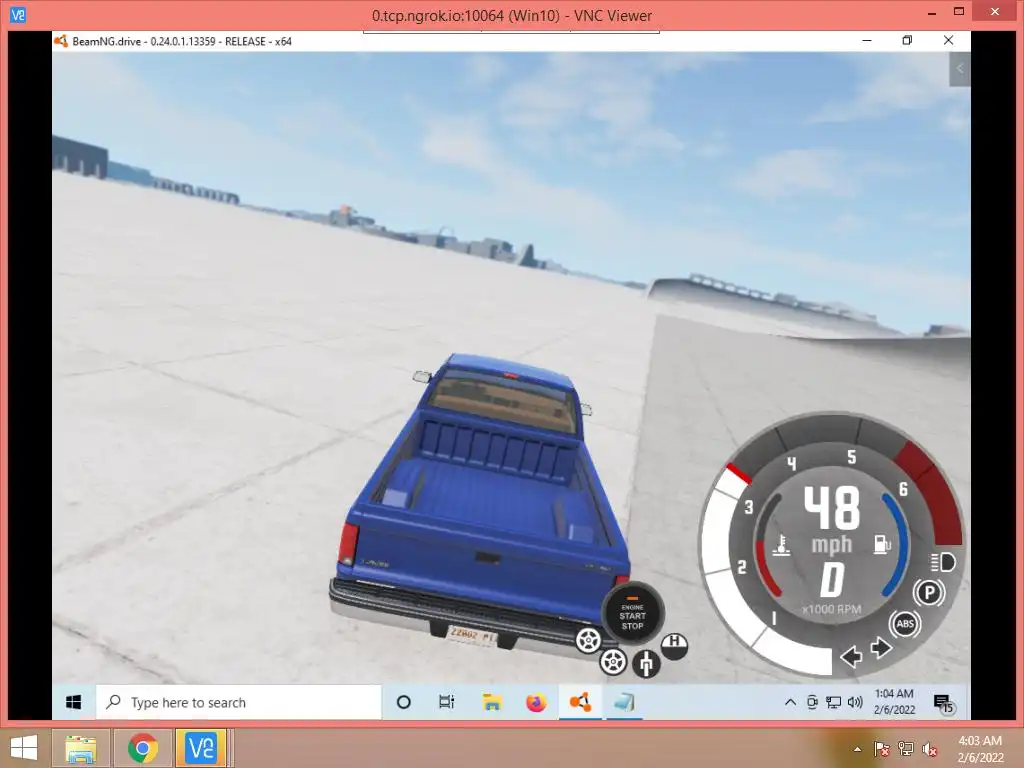1024x768 pixels.
Task: Click the D gear indicator
Action: click(x=831, y=579)
